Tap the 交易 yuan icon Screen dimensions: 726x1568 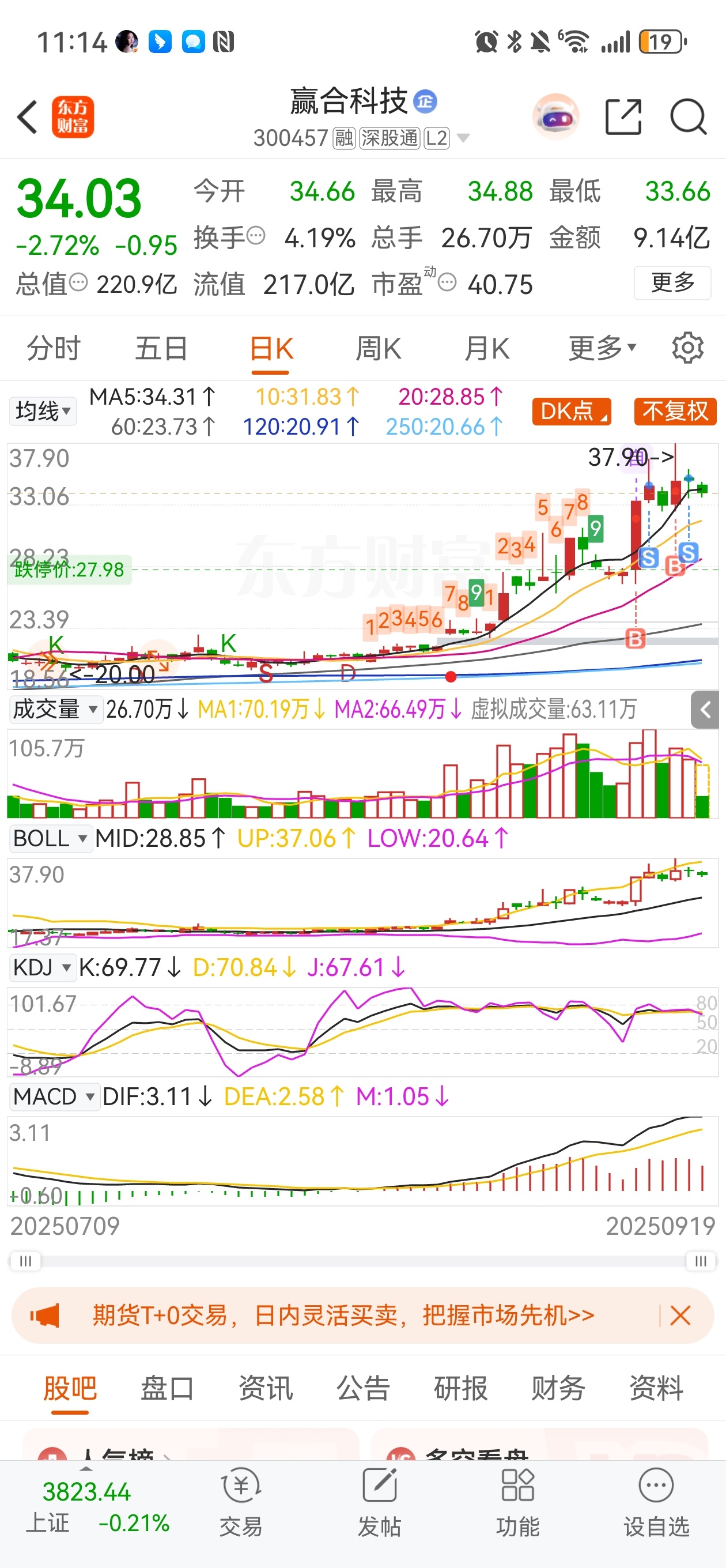[241, 1486]
